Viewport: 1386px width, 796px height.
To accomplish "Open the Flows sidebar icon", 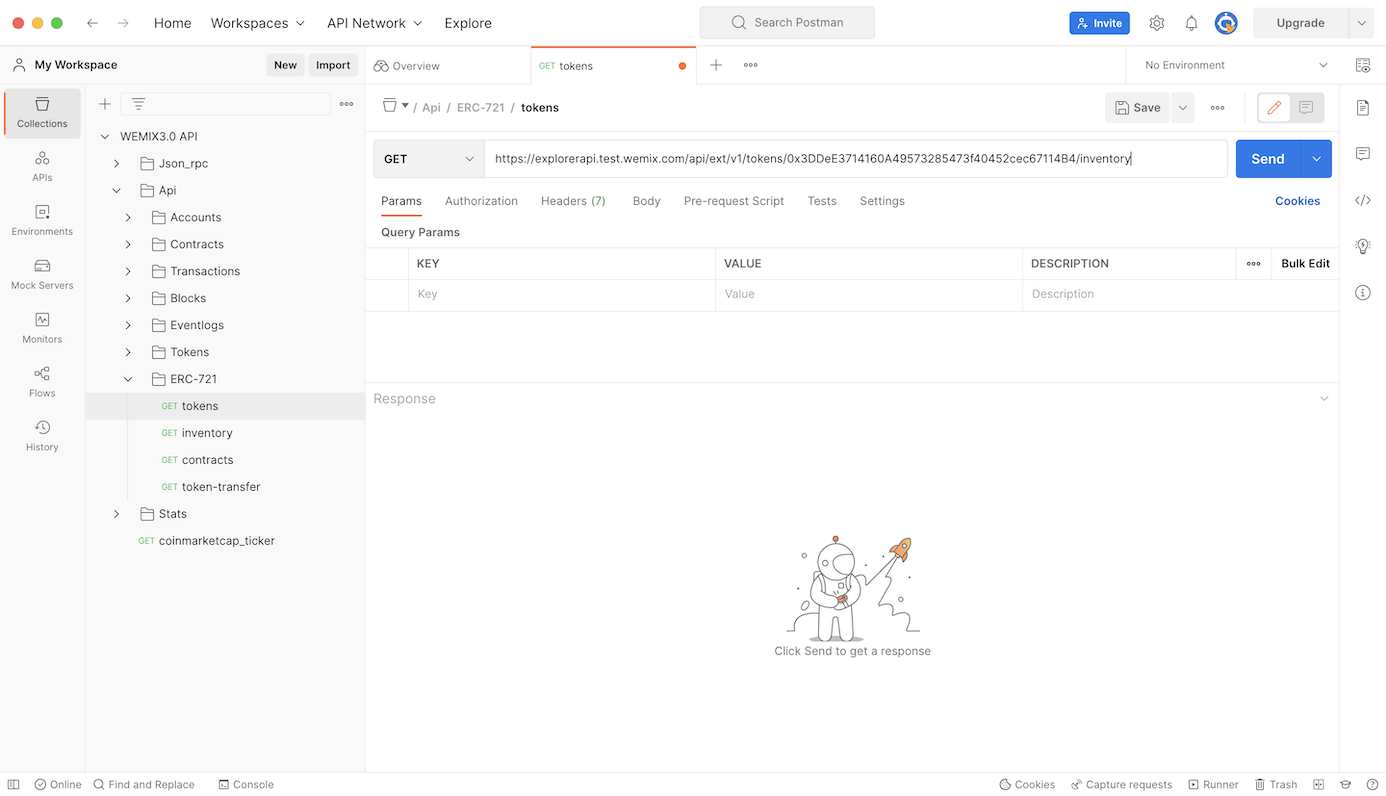I will click(42, 382).
